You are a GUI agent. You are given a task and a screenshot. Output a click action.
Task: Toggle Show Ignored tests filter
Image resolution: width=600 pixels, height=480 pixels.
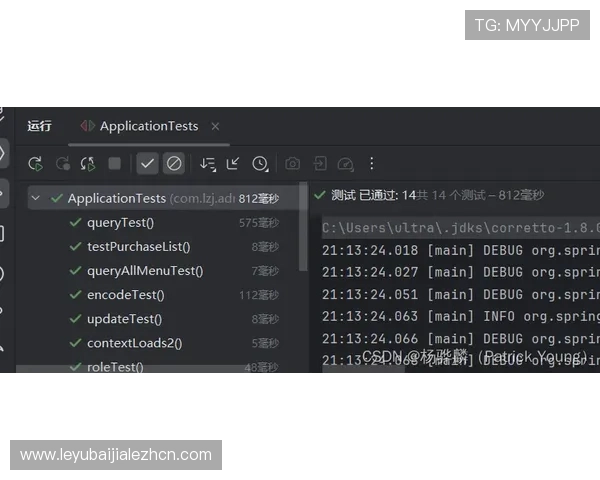click(174, 164)
